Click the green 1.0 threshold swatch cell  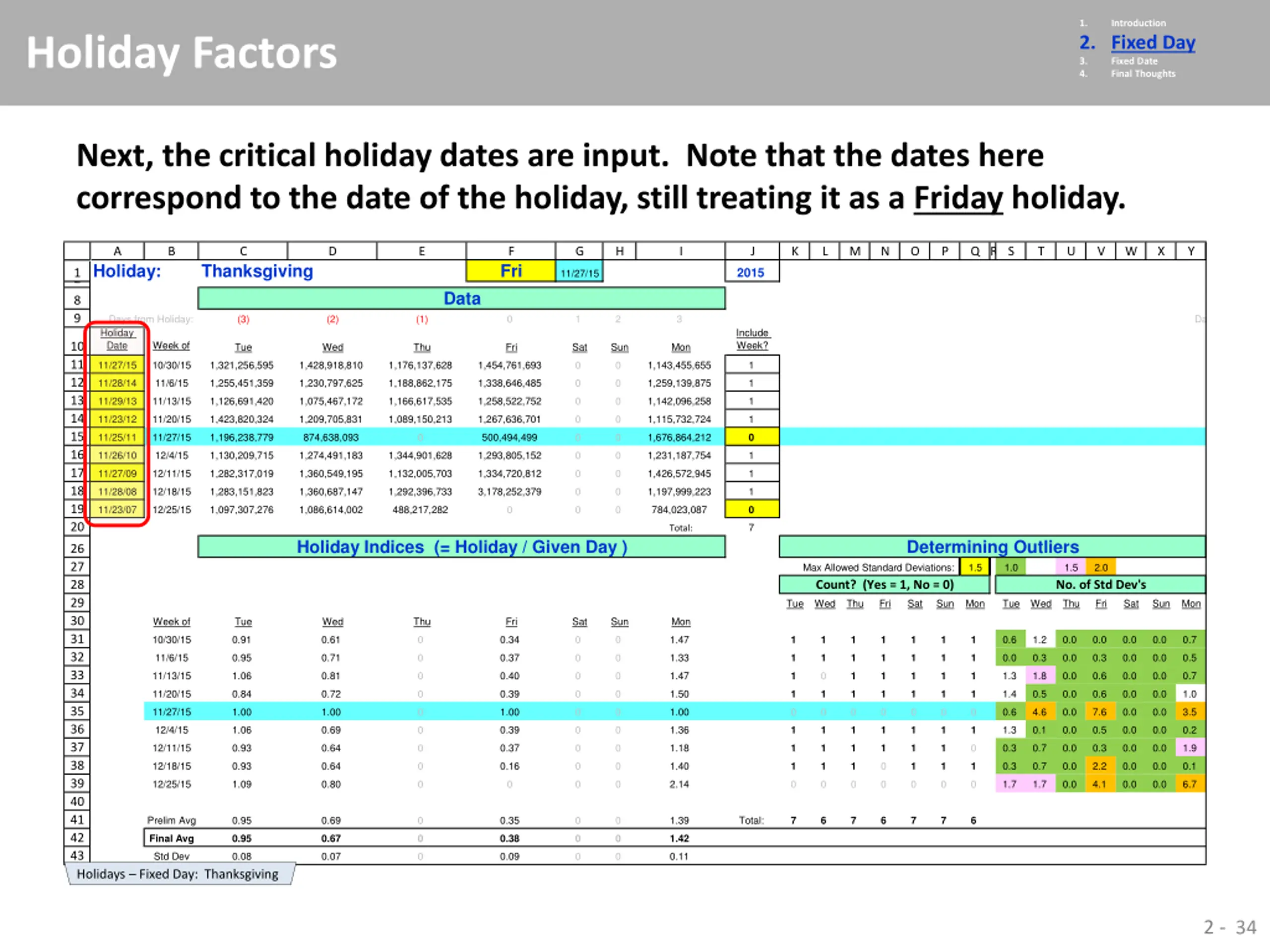(x=1011, y=567)
